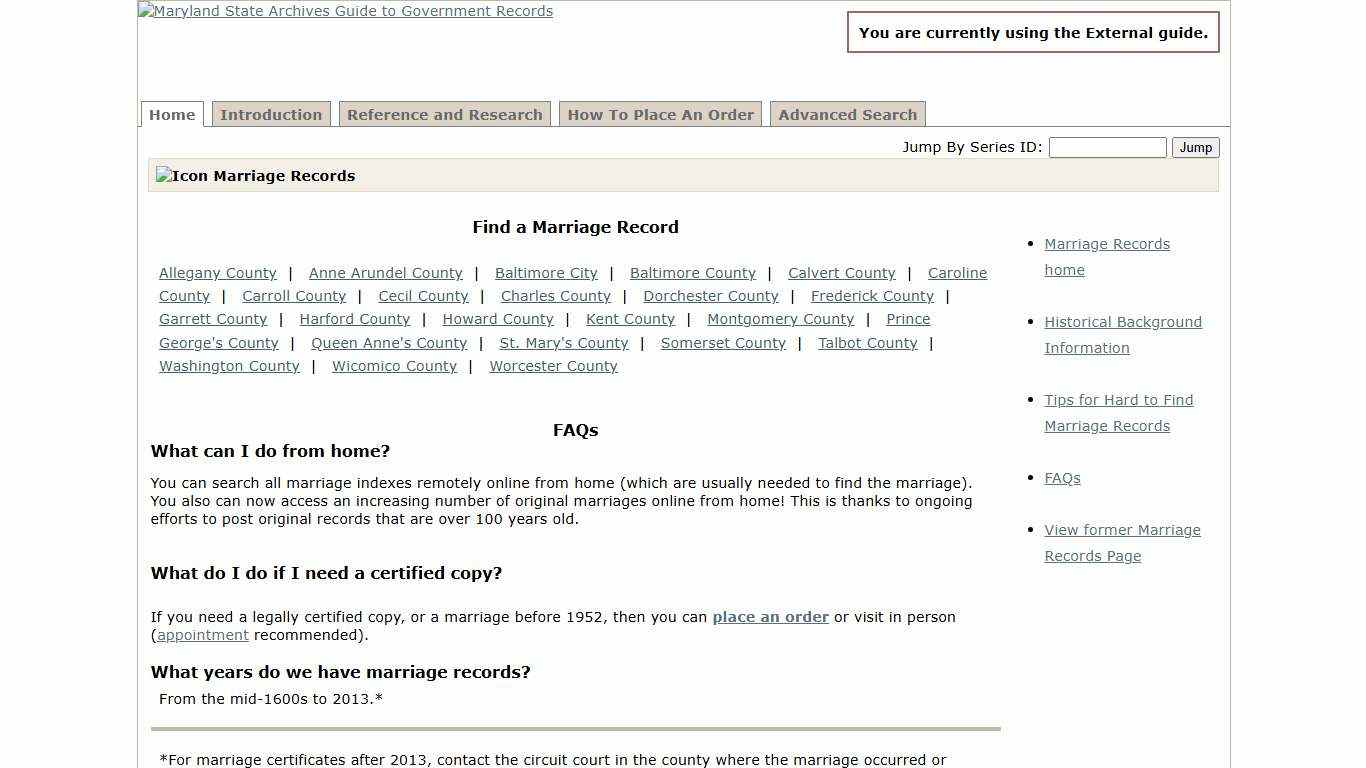Image resolution: width=1366 pixels, height=768 pixels.
Task: Open Worcester County marriage records
Action: 553,366
